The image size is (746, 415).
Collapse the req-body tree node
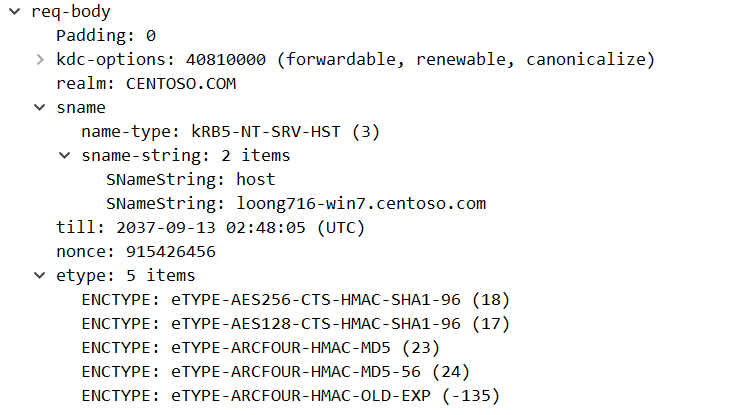14,12
